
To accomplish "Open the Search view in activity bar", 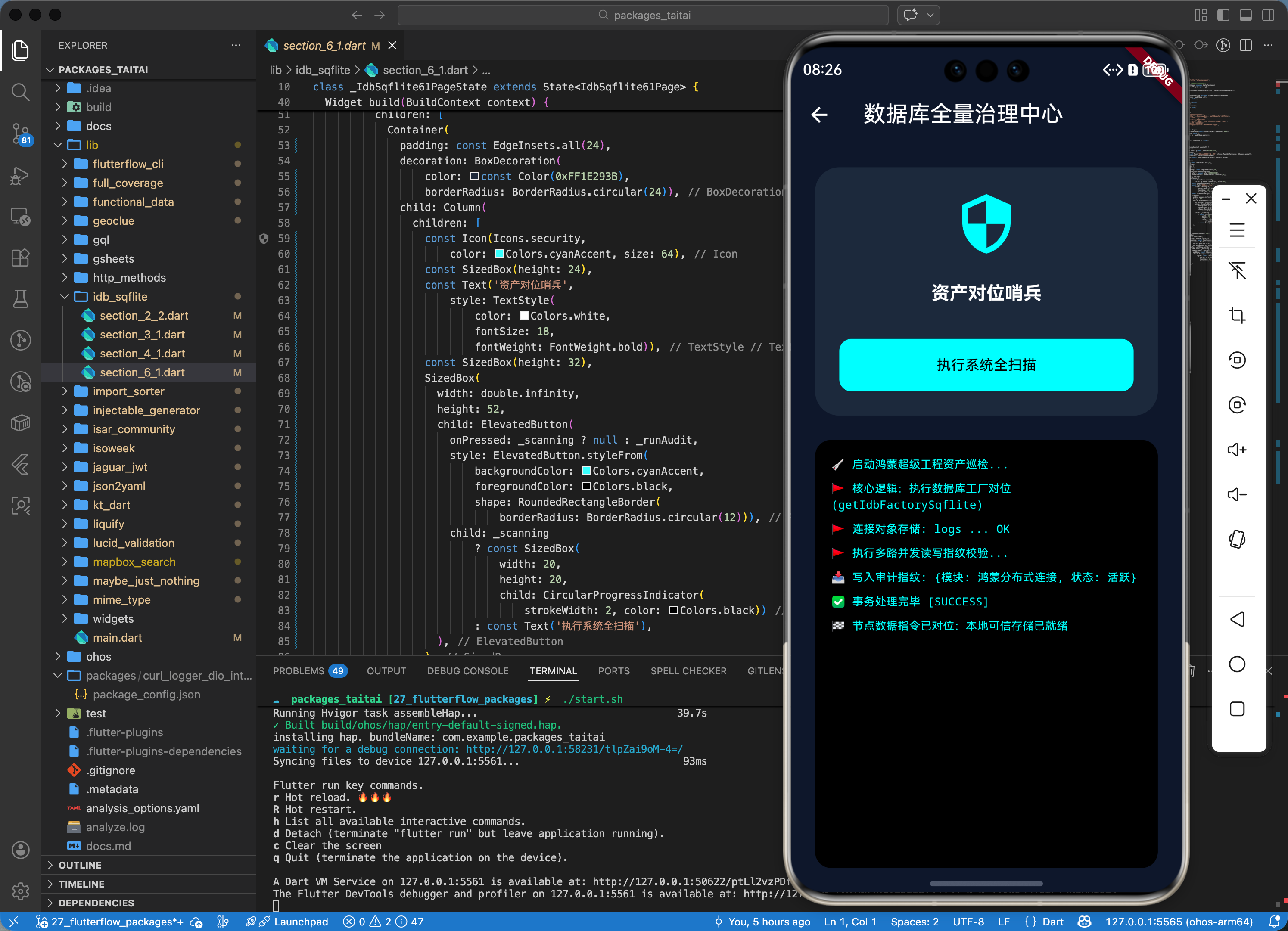I will pos(20,91).
